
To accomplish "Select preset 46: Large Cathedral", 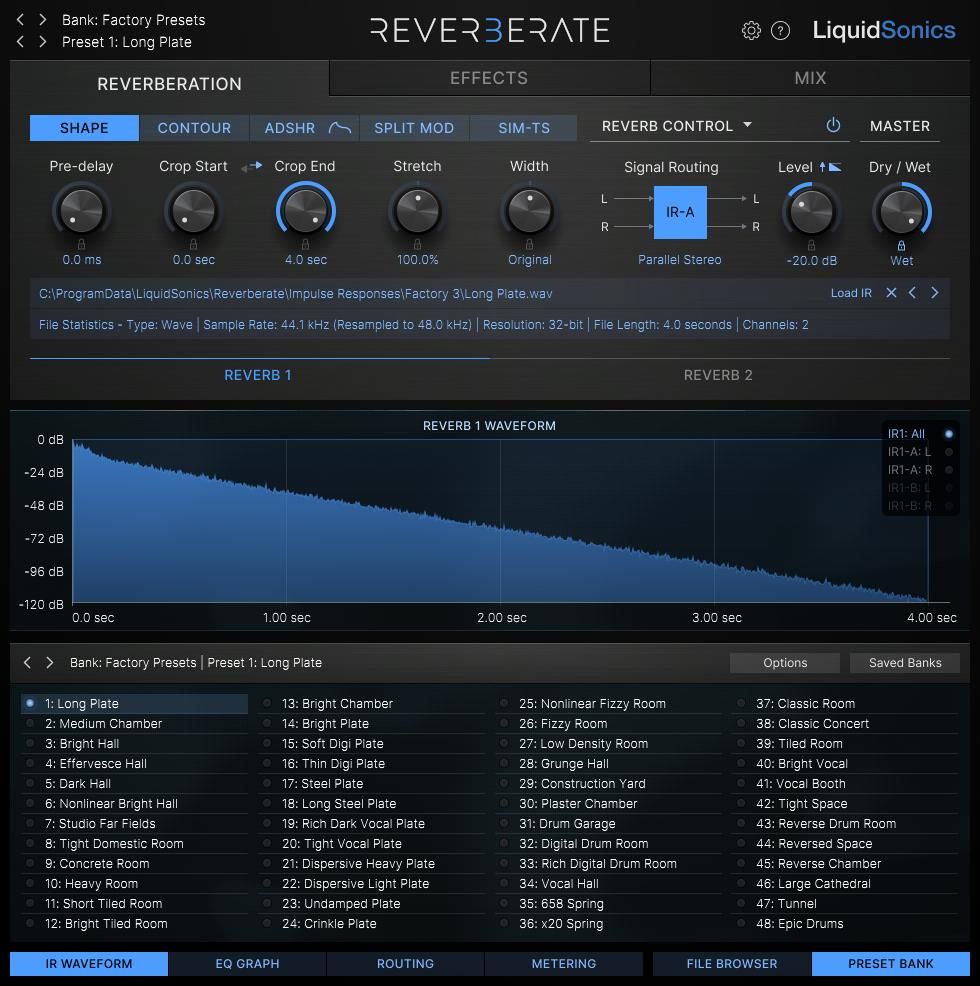I will 846,884.
